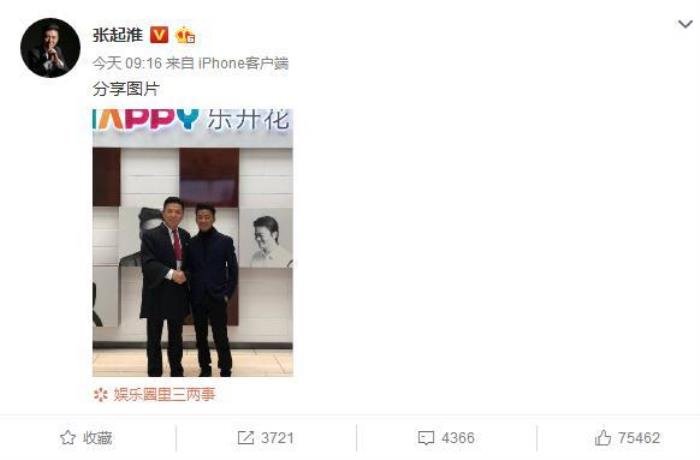Click the crown membership badge icon

point(185,35)
